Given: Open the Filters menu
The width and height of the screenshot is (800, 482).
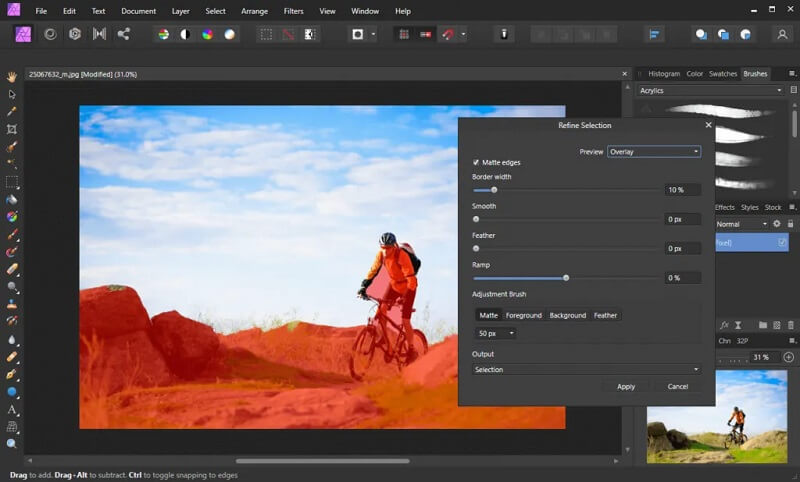Looking at the screenshot, I should [293, 11].
